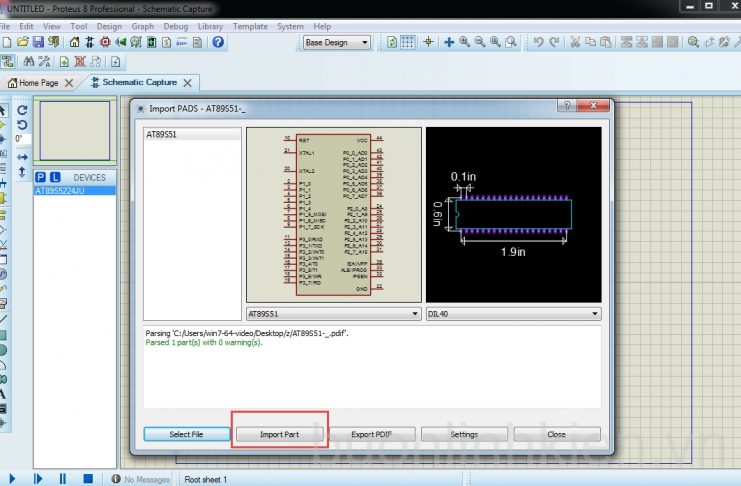Select AT89S5224JU in the devices list
This screenshot has width=741, height=486.
coord(75,191)
